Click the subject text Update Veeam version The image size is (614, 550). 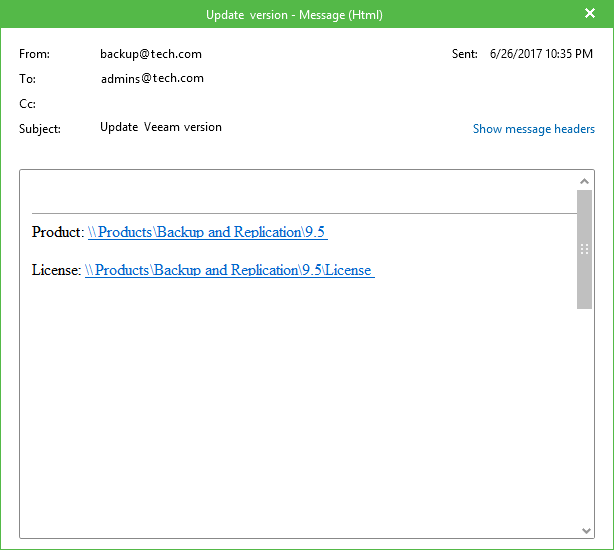click(x=161, y=127)
